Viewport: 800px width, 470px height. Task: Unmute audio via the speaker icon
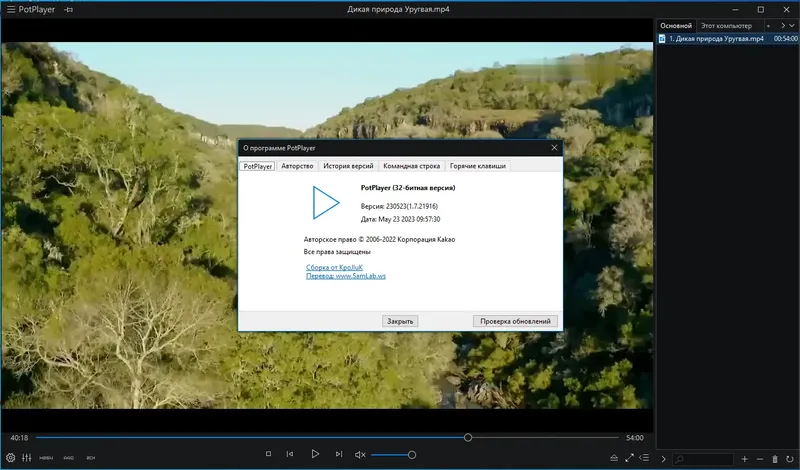[360, 455]
